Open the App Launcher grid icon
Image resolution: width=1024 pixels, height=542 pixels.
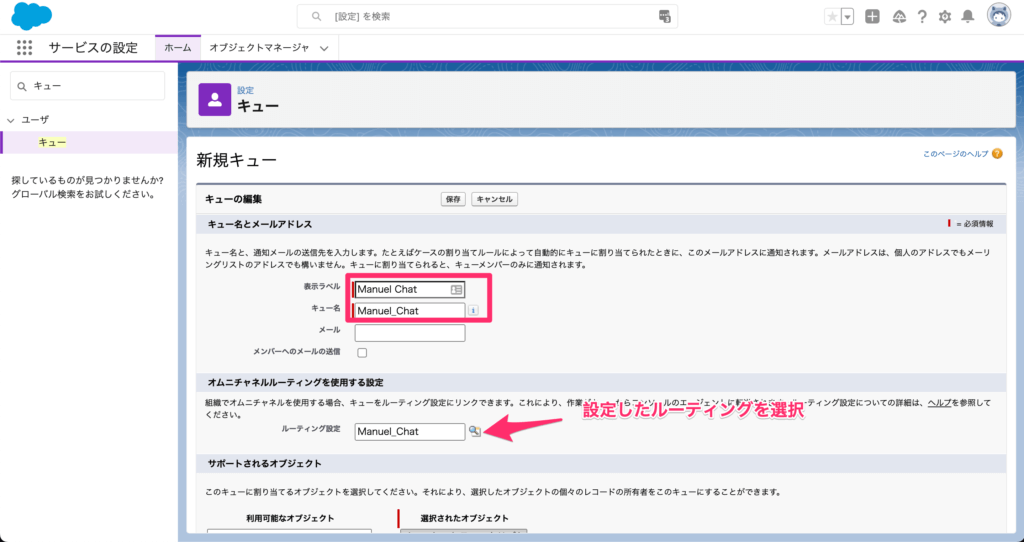tap(25, 48)
